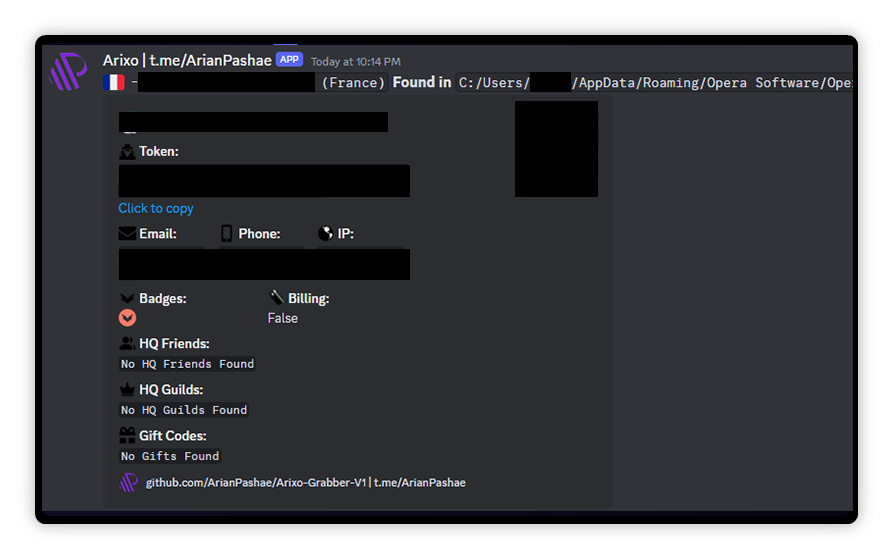
Task: Click the 'Email:' field label
Action: [x=158, y=233]
